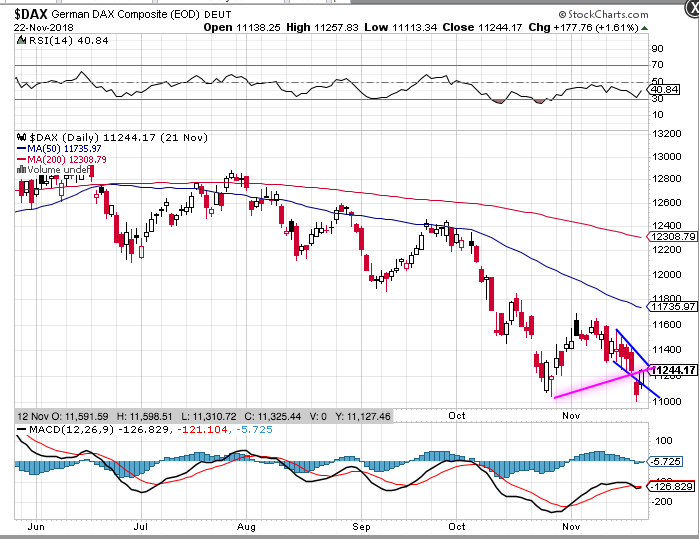The image size is (699, 539).
Task: Click the Oct label on the price panel axis
Action: tap(457, 412)
